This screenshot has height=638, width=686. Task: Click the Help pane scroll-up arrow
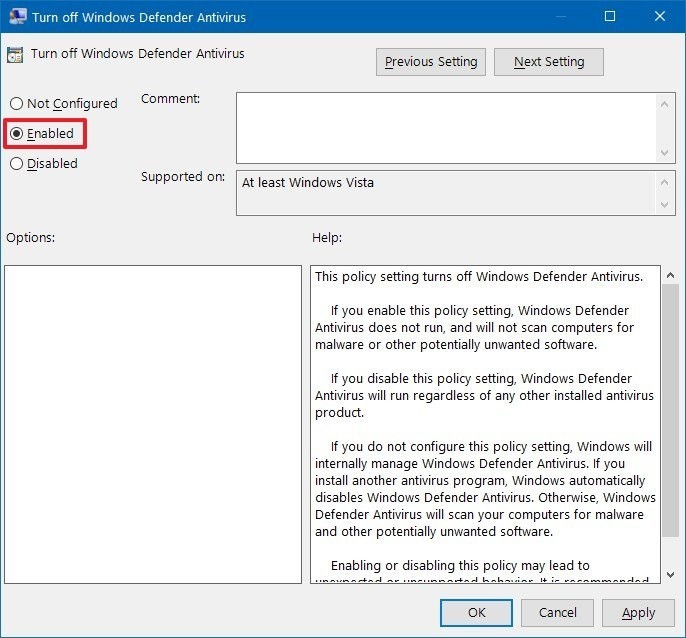click(669, 275)
